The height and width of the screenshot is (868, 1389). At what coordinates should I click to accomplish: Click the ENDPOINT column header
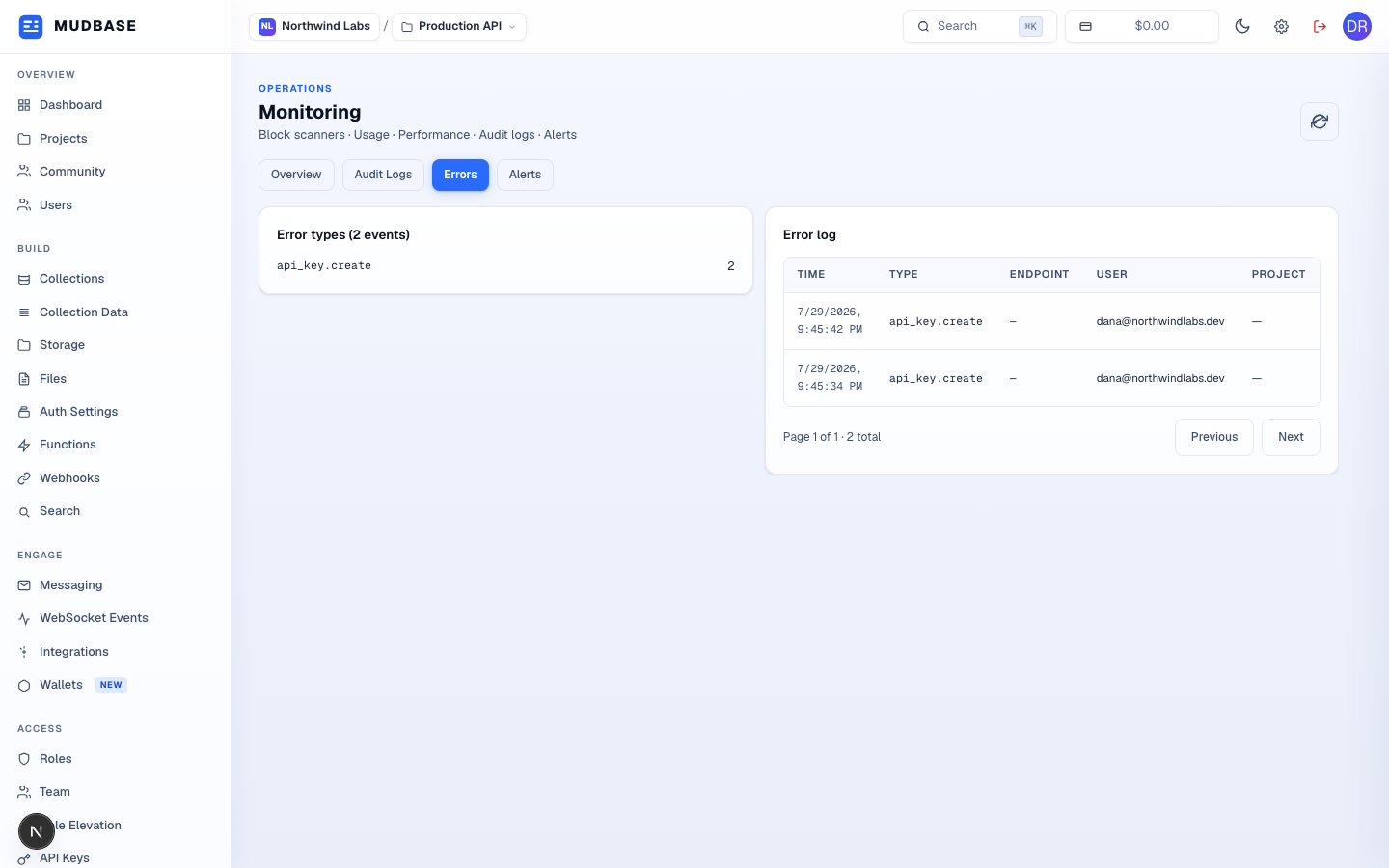click(x=1039, y=275)
